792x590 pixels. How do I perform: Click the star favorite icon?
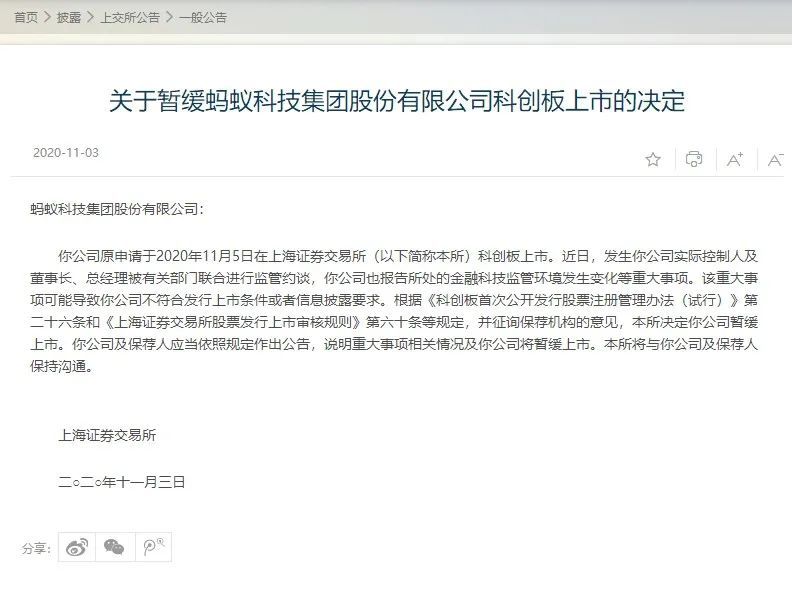[x=653, y=160]
